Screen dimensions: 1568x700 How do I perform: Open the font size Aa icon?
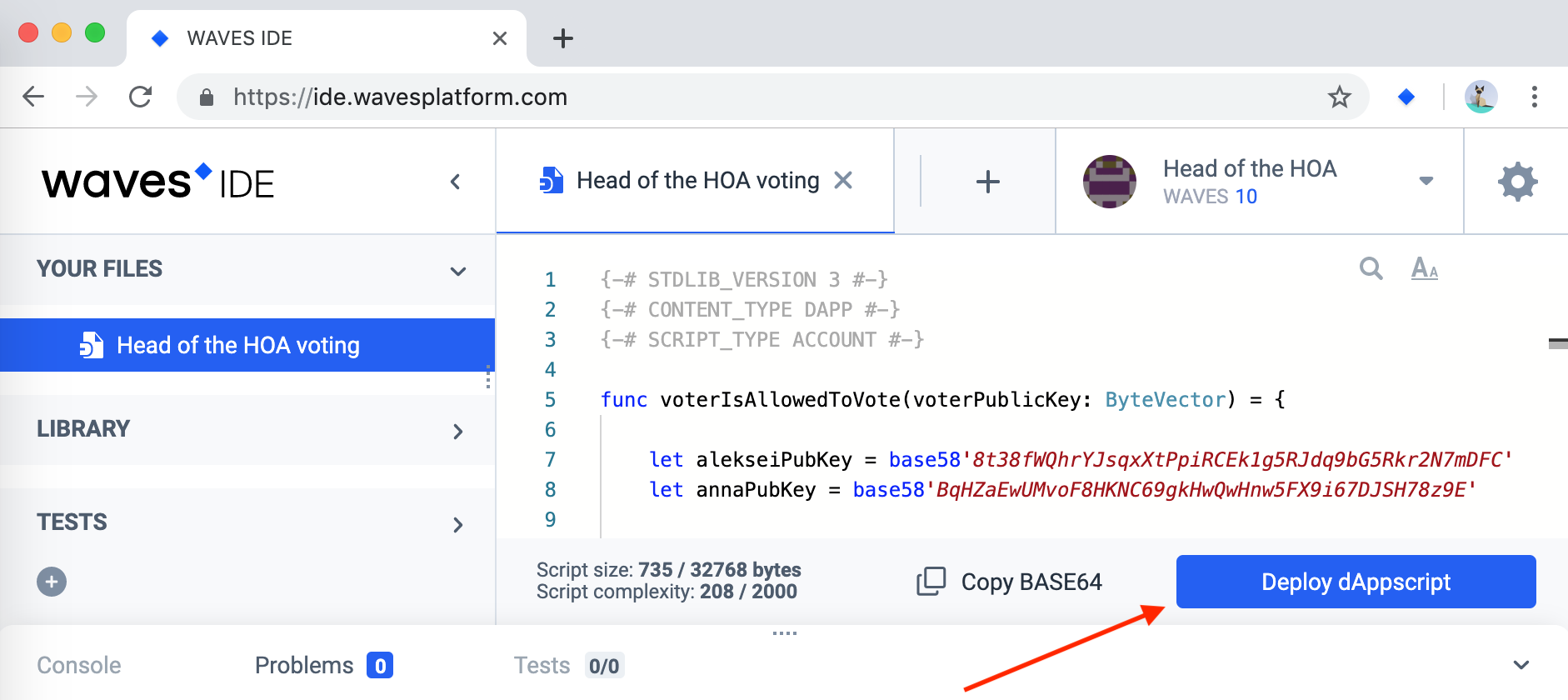point(1424,268)
